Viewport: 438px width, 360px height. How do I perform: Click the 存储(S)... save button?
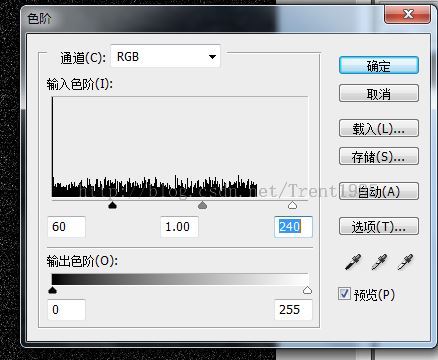[379, 156]
